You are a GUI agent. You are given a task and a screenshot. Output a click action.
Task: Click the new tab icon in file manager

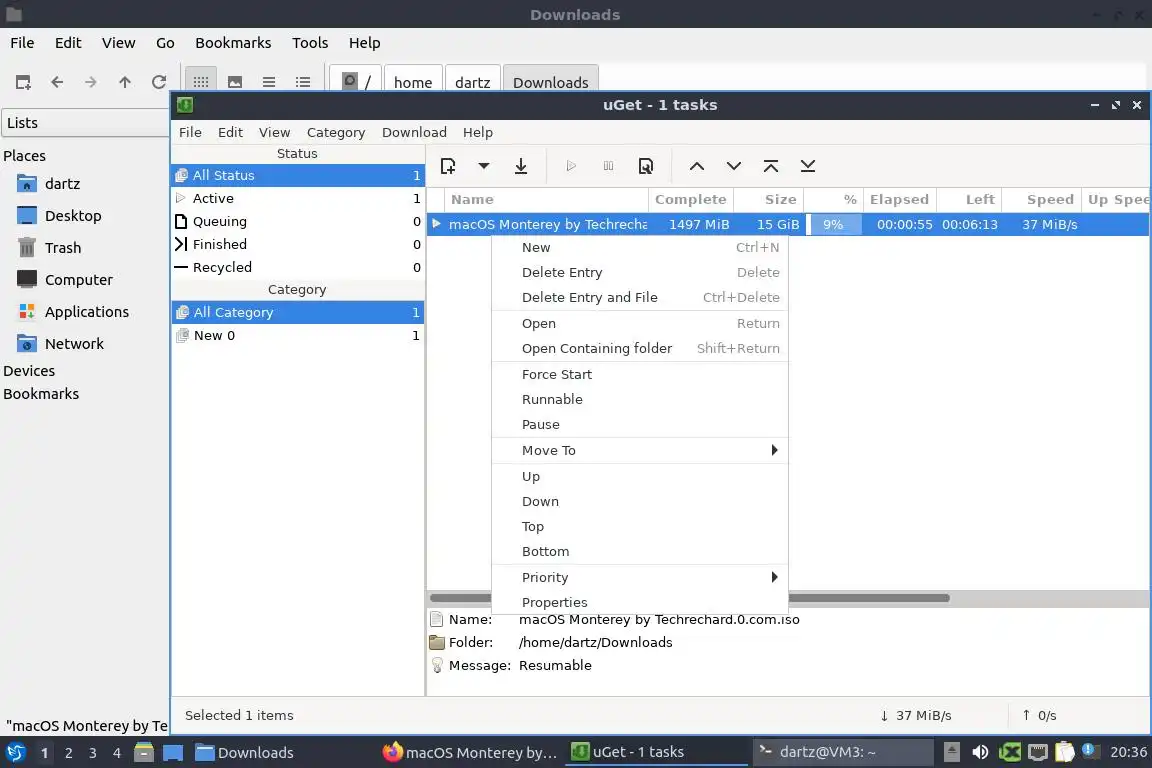(x=23, y=82)
